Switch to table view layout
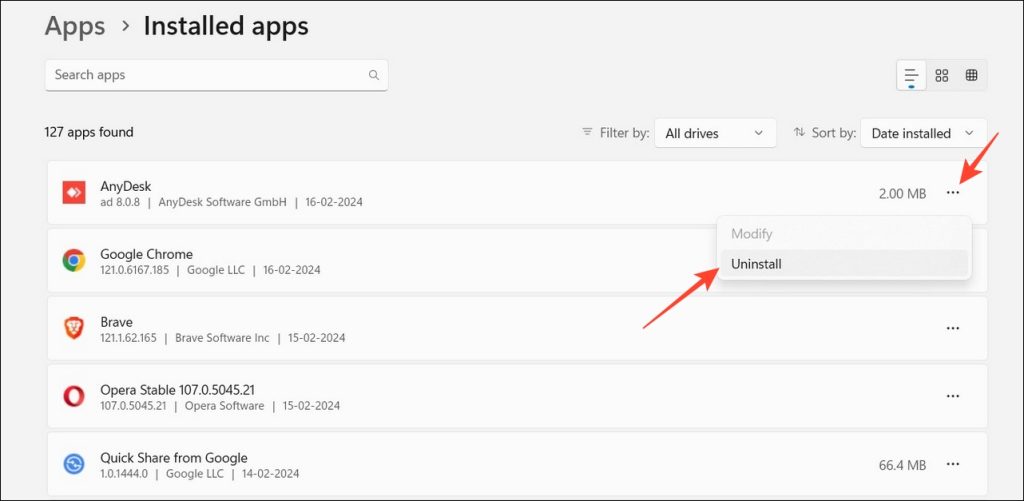 971,76
